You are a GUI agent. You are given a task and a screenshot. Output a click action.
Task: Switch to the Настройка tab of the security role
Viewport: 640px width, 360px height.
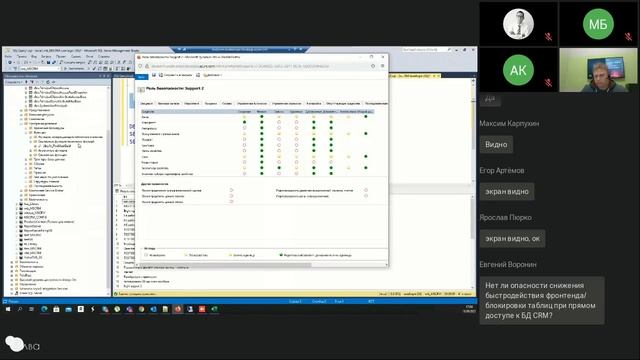(x=314, y=104)
